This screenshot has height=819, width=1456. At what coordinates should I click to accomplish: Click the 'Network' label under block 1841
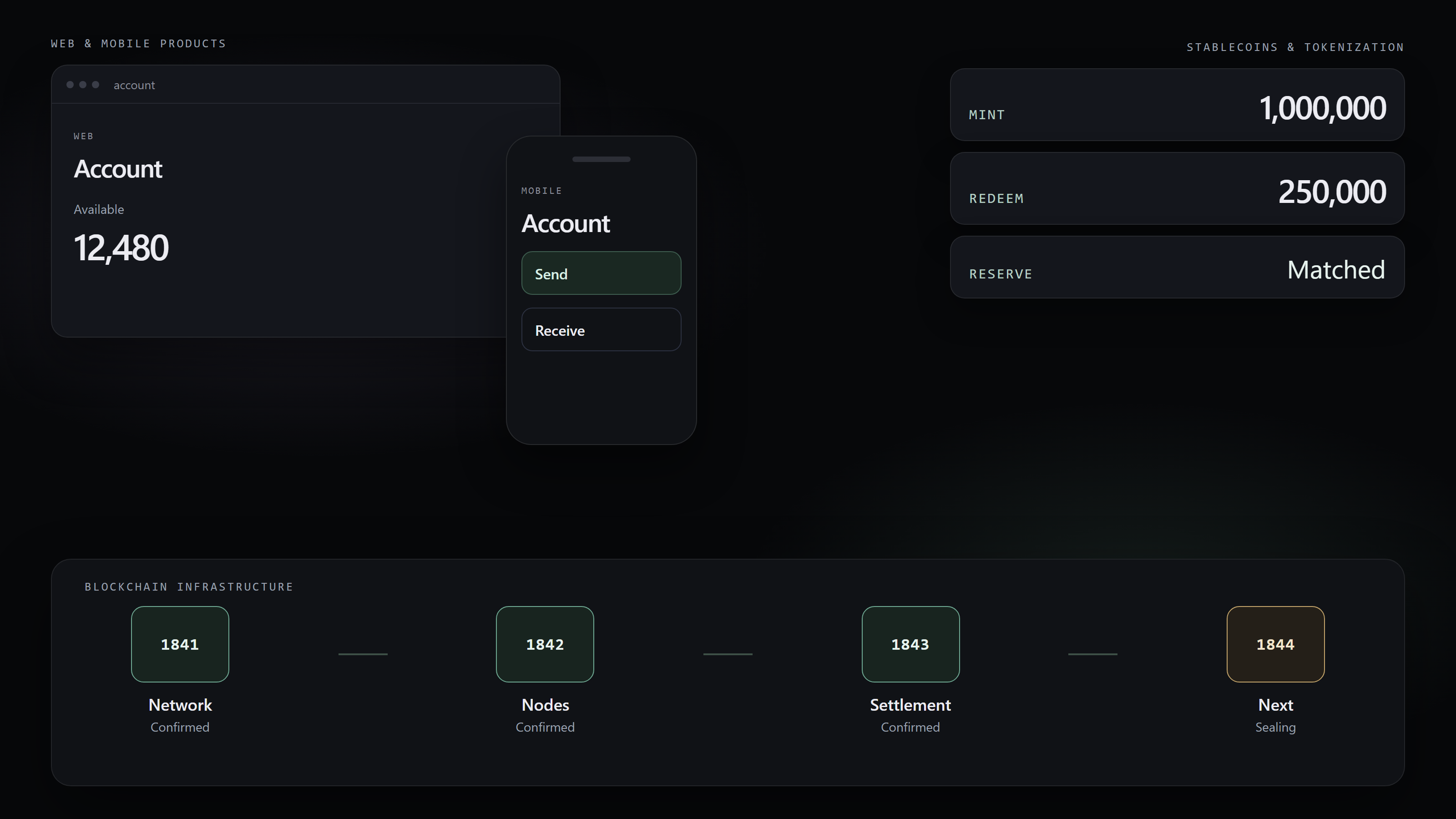click(180, 705)
